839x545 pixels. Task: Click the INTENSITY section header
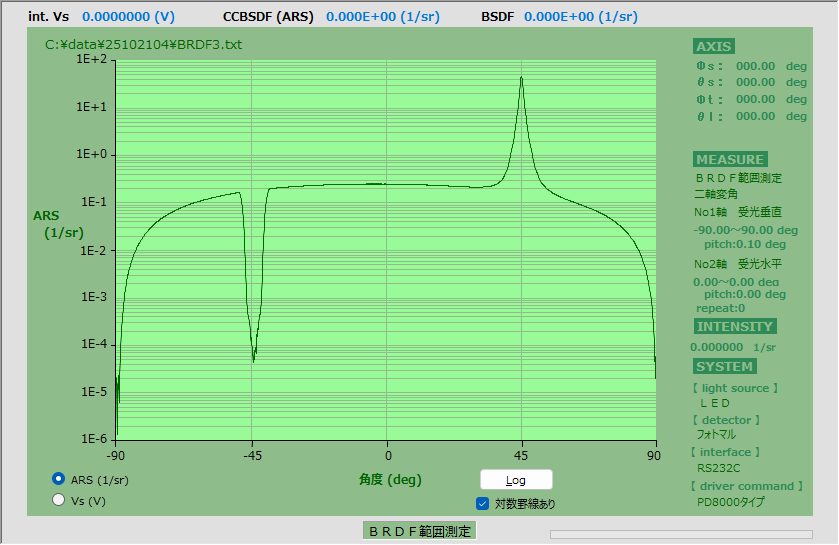(734, 326)
